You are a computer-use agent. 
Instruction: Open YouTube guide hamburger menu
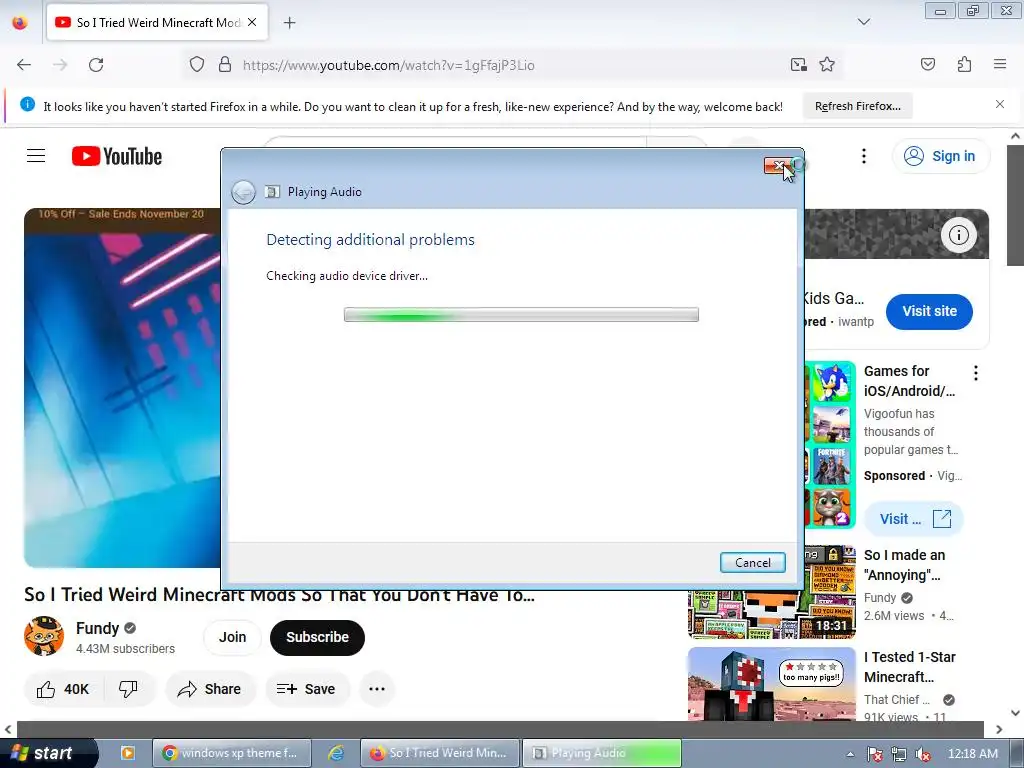click(36, 156)
